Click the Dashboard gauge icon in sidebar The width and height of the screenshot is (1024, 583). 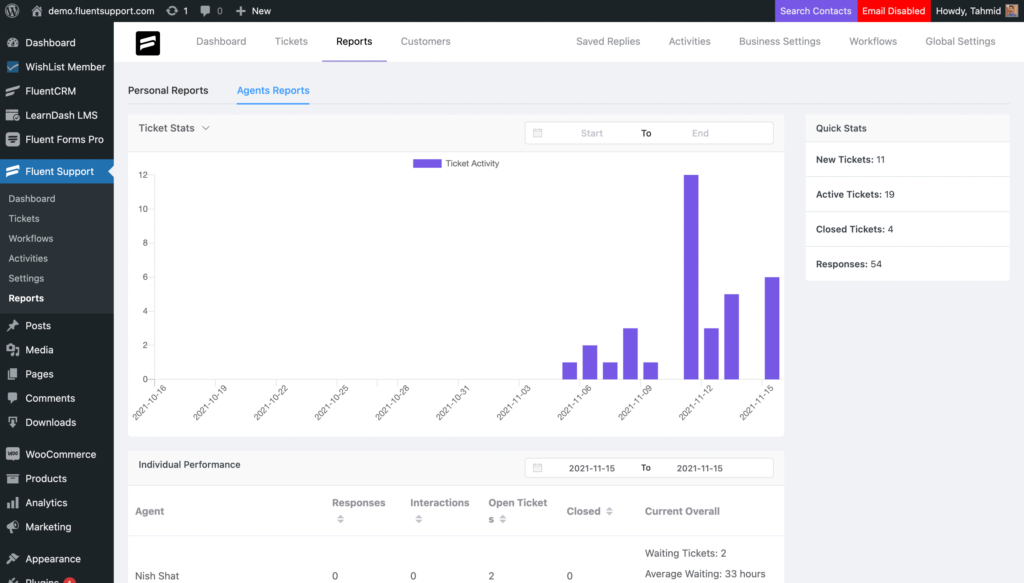point(12,42)
